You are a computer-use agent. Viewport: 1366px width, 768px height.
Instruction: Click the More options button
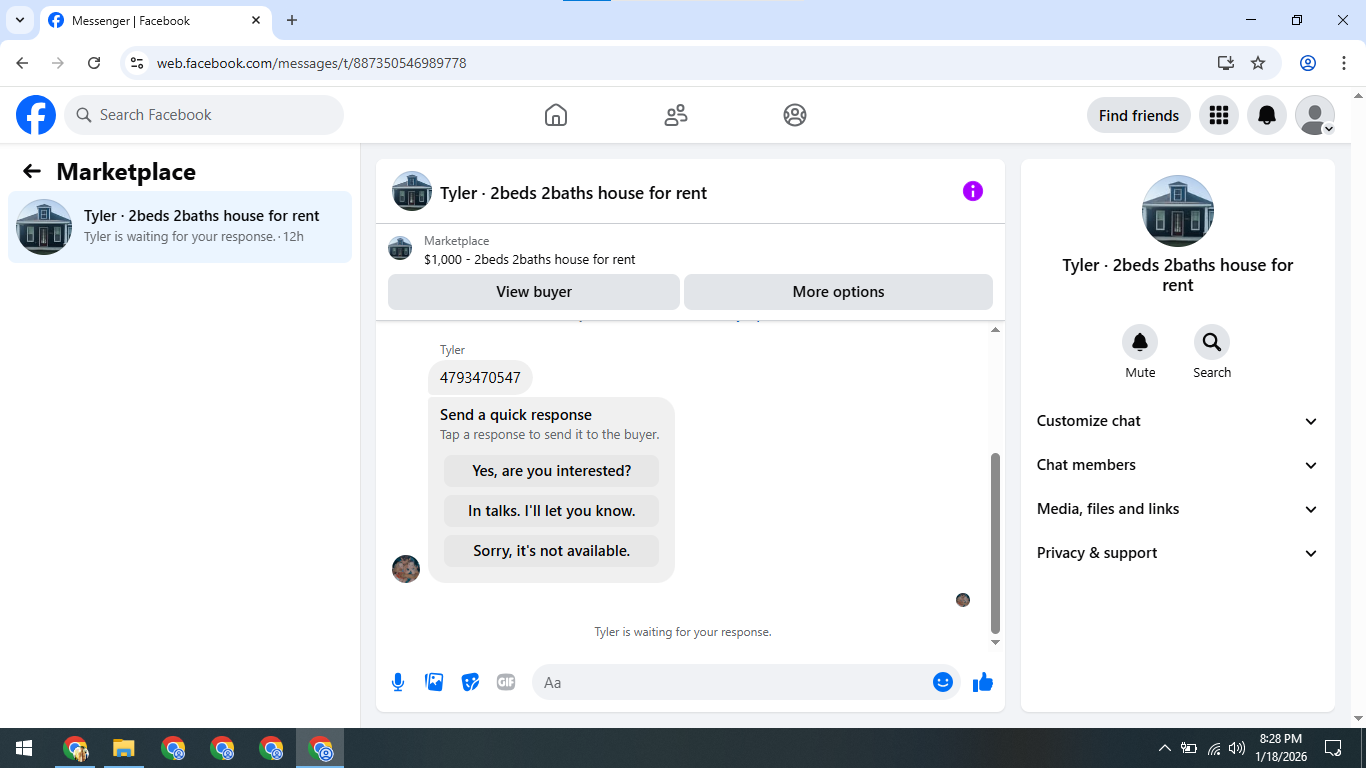(838, 292)
